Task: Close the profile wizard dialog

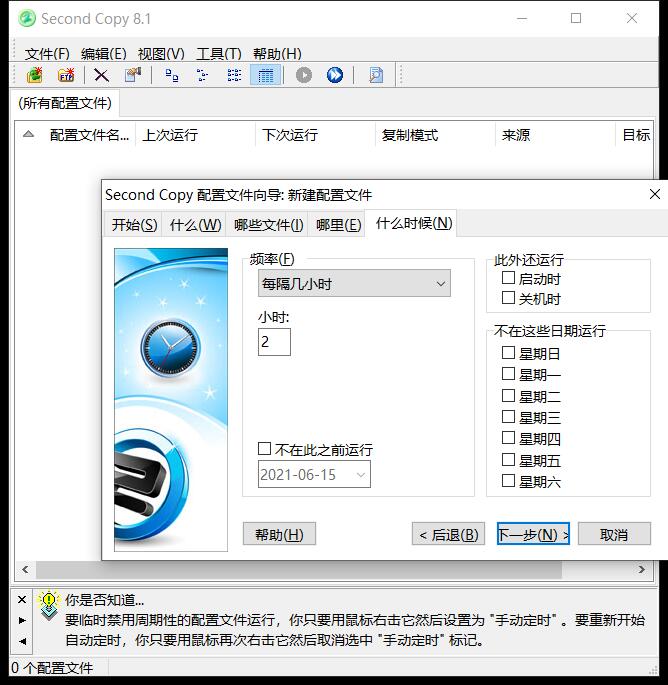Action: click(x=654, y=194)
